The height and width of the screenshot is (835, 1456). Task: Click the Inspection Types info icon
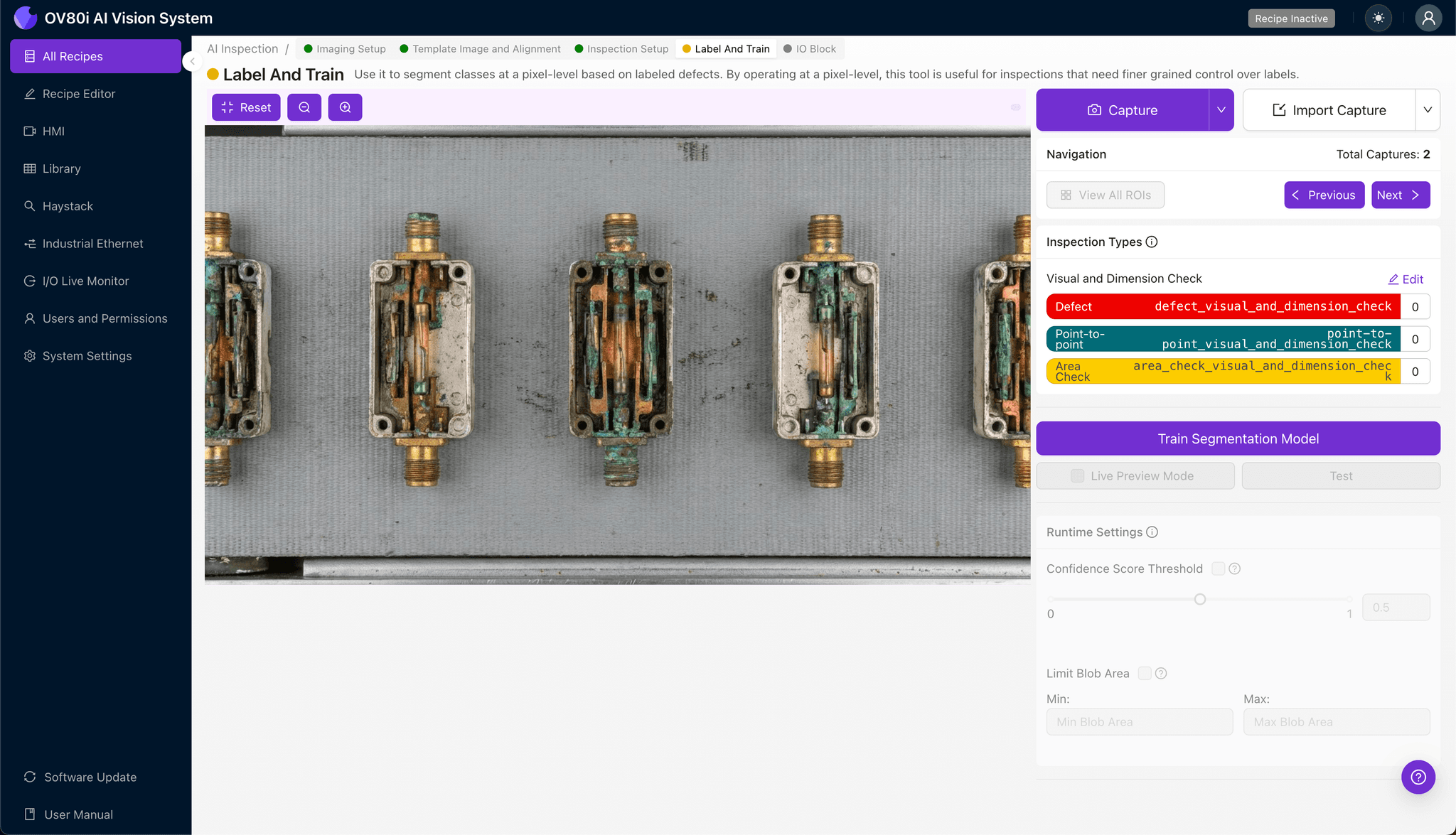pos(1152,242)
